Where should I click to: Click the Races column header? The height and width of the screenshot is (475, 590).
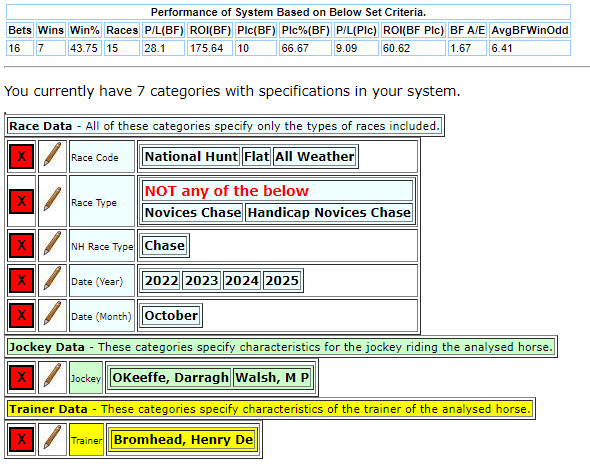(x=122, y=30)
